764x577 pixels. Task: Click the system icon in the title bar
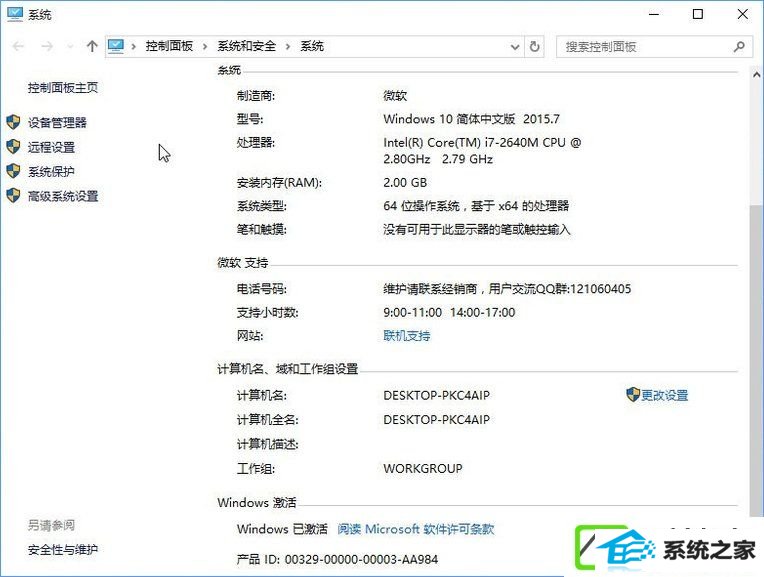[15, 14]
